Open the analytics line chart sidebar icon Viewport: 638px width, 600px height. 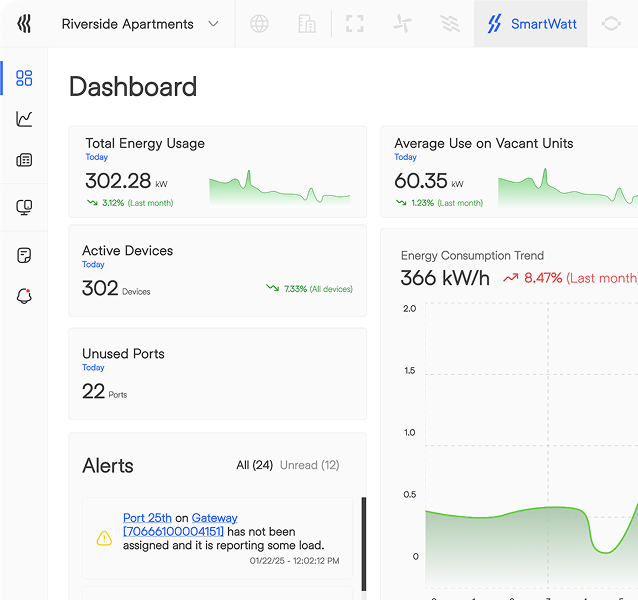pos(24,119)
